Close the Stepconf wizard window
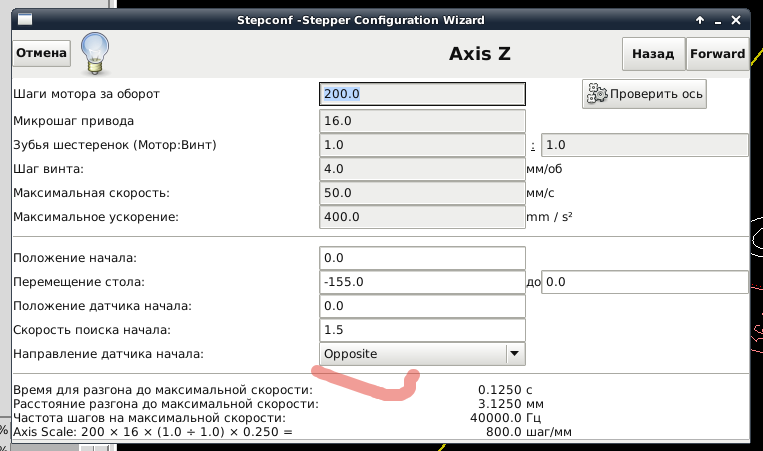Viewport: 763px width, 451px height. 736,20
